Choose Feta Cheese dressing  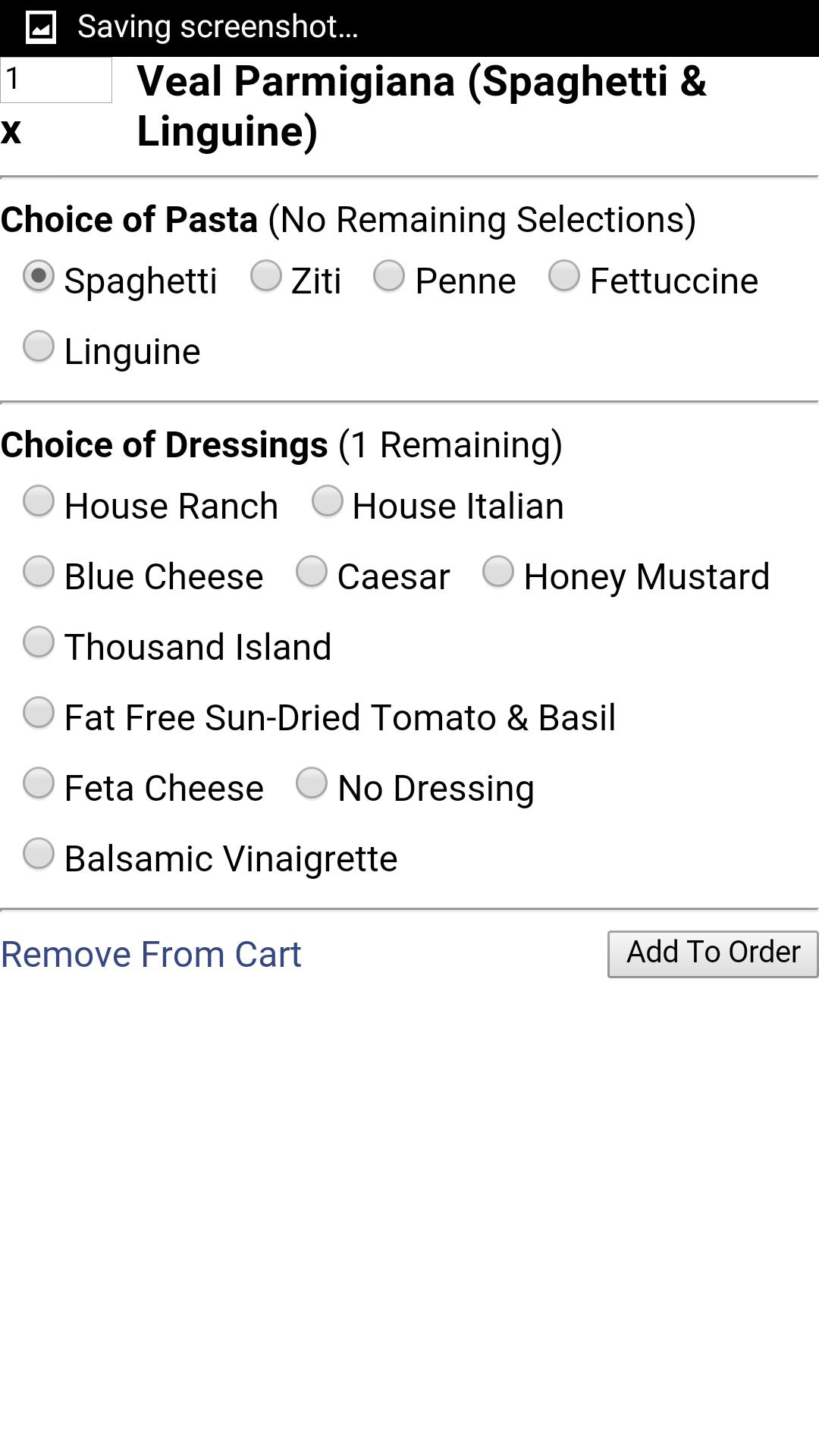point(39,783)
